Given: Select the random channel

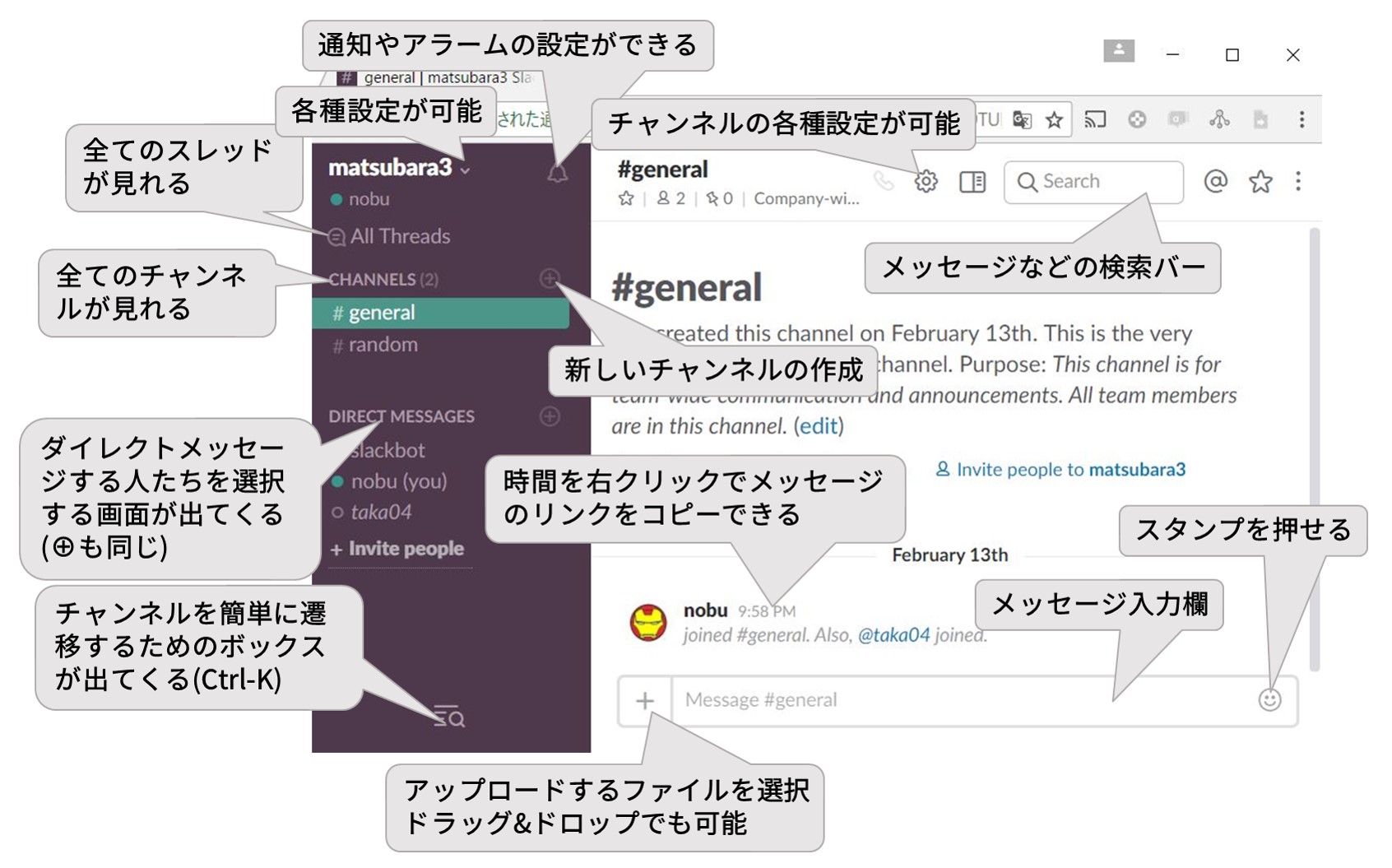Looking at the screenshot, I should 375,345.
